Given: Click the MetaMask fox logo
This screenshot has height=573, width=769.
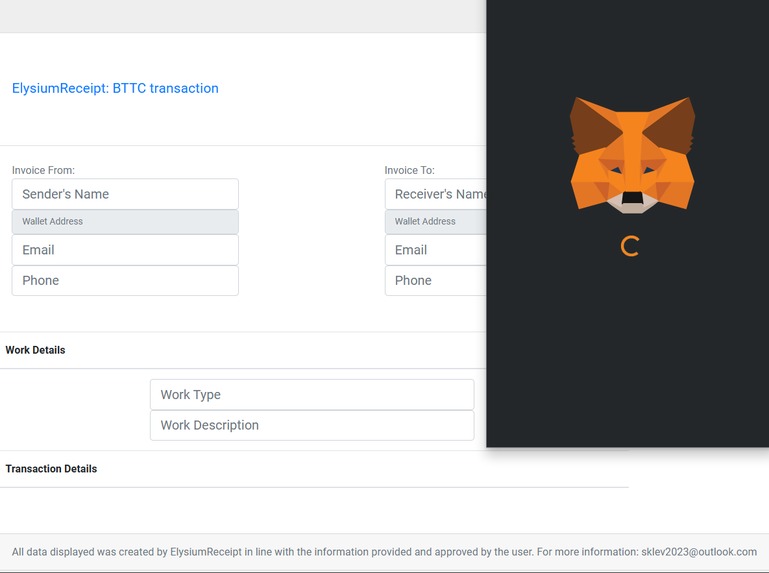Looking at the screenshot, I should click(632, 155).
